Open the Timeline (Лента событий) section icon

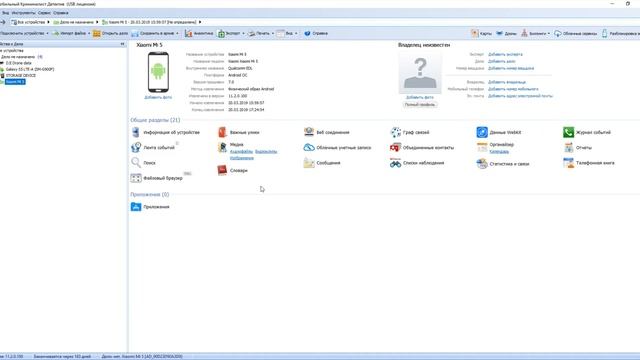pos(136,147)
